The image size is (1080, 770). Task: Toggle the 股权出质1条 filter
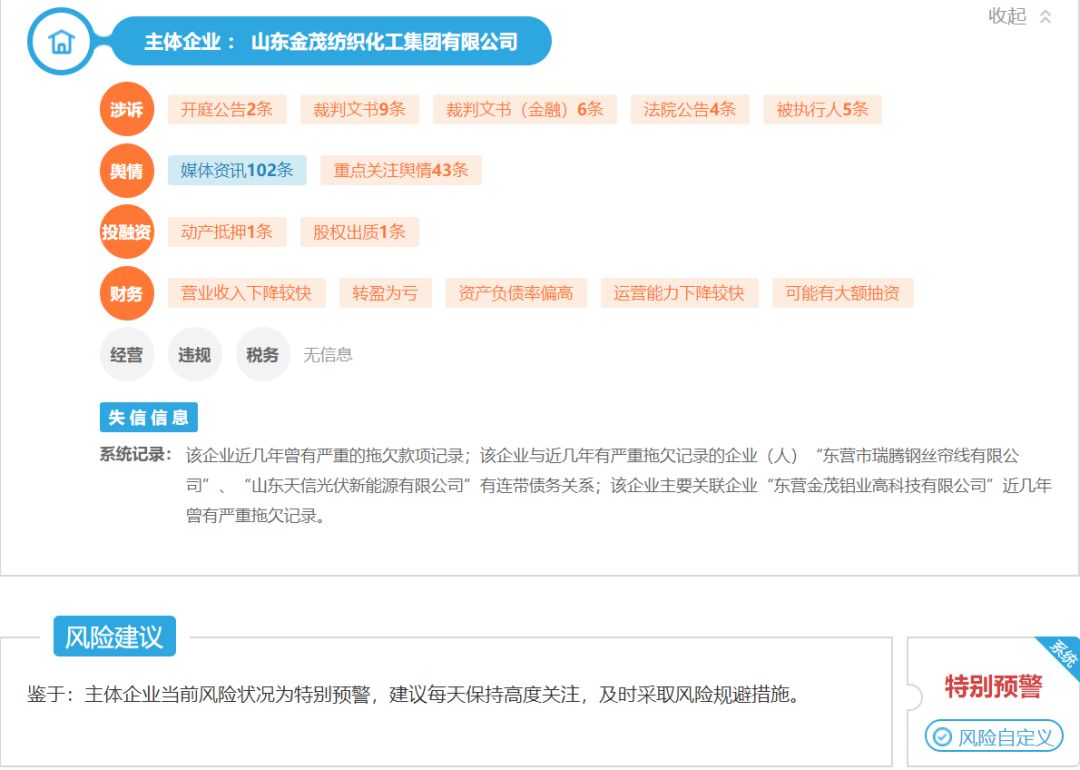[361, 231]
